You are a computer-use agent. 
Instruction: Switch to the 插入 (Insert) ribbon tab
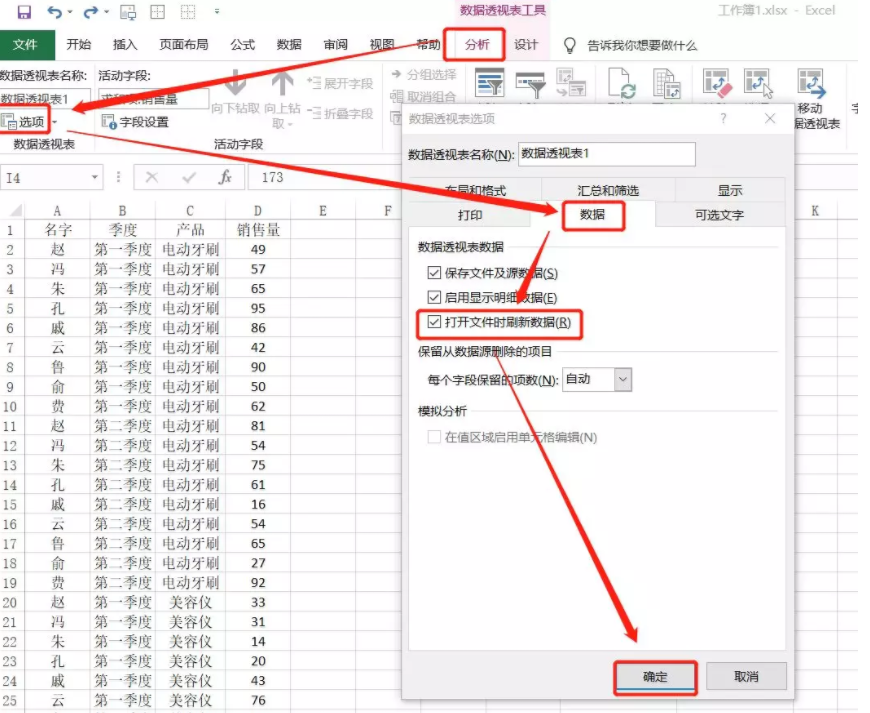[x=125, y=45]
